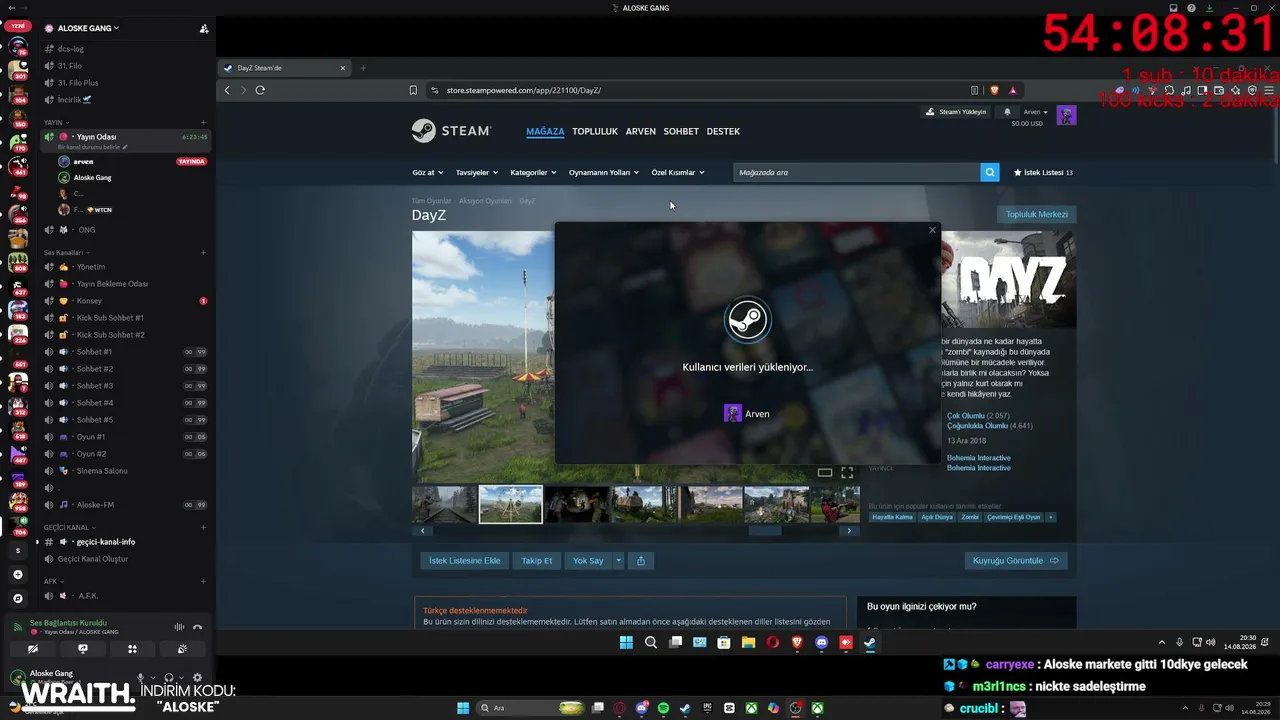Click the invite people icon beside ALOSKE GANG

(x=204, y=29)
